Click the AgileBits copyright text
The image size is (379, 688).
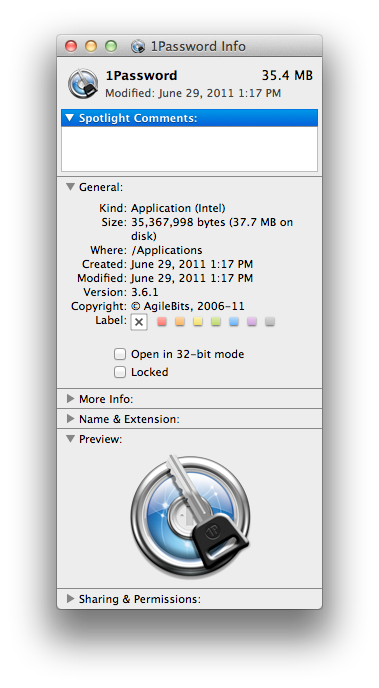coord(188,306)
